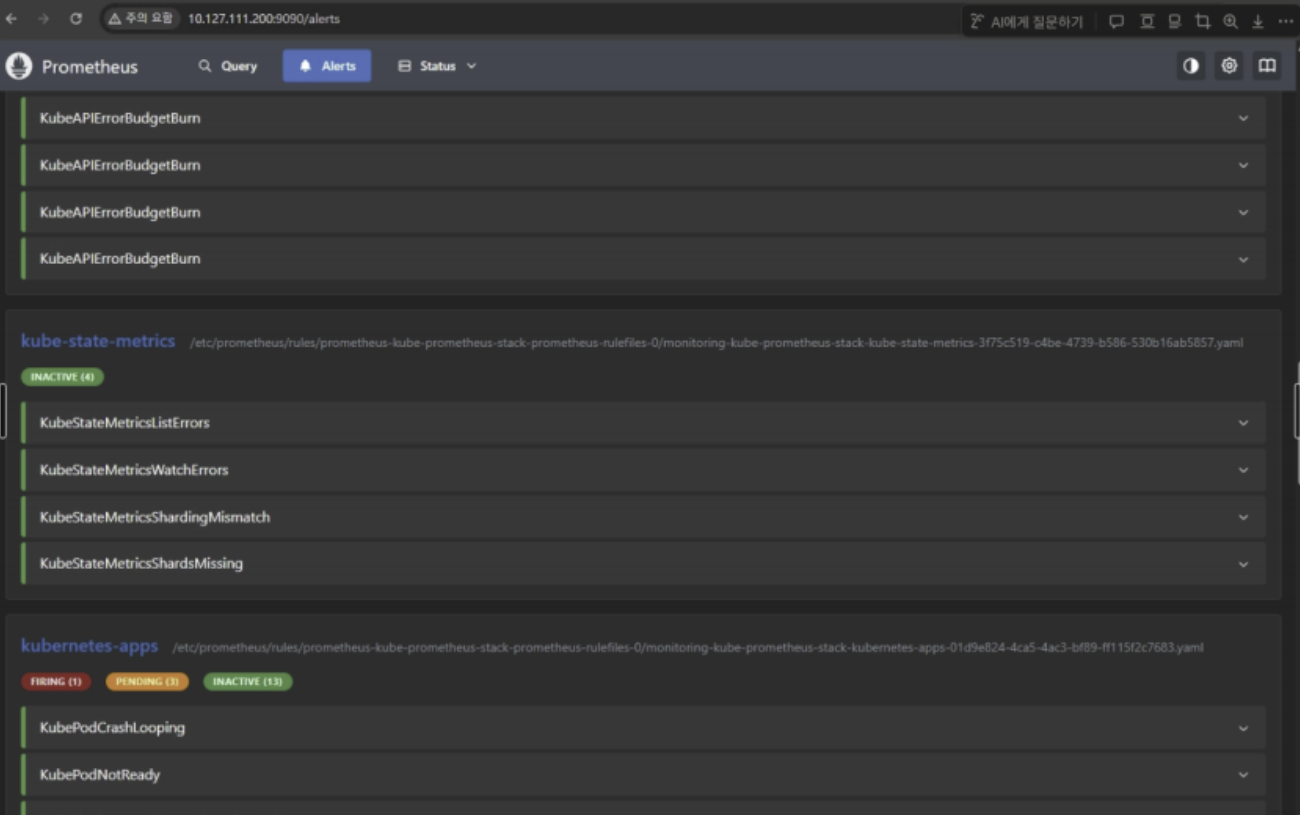This screenshot has height=815, width=1300.
Task: Open the Status dropdown menu
Action: (437, 66)
